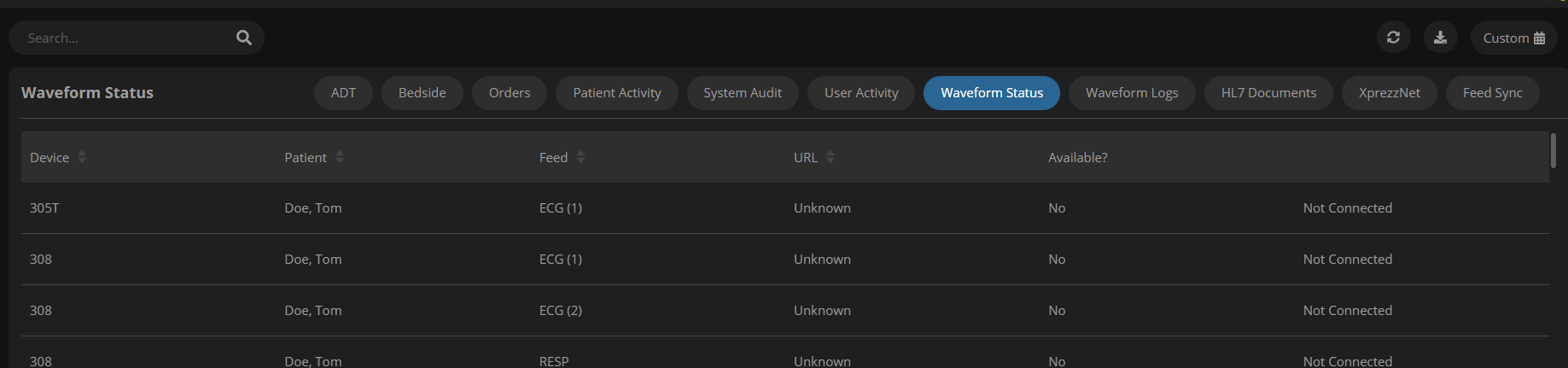
Task: Switch to the HL7 Documents tab
Action: (x=1268, y=93)
